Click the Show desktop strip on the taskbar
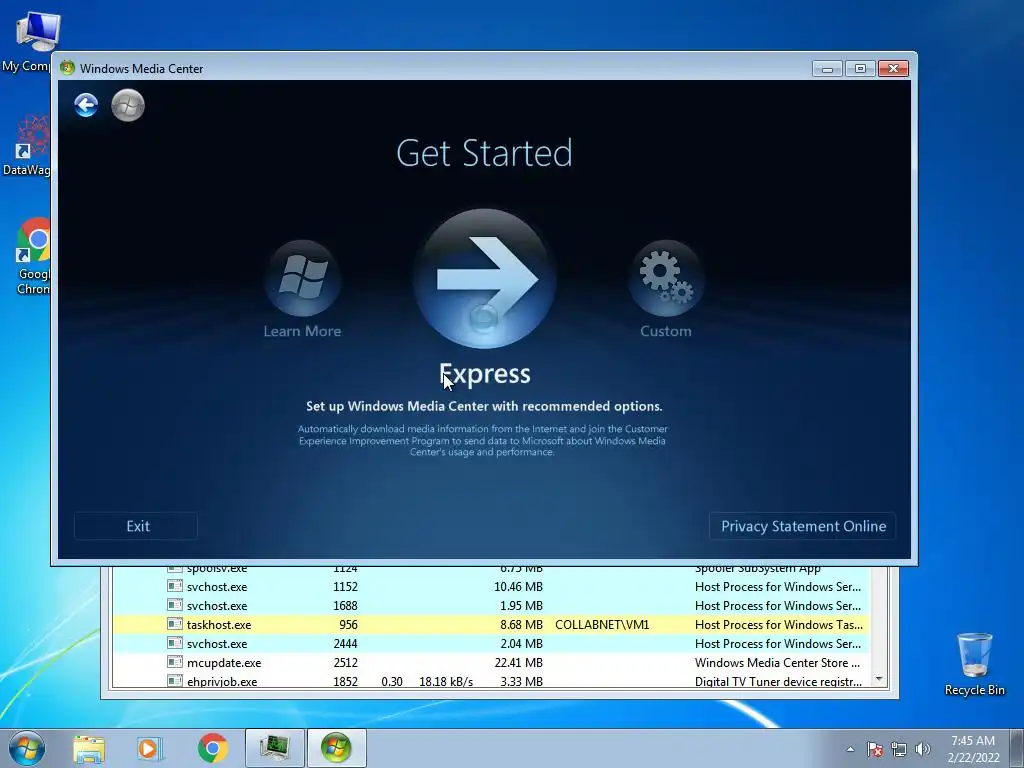This screenshot has width=1024, height=768. pos(1019,748)
